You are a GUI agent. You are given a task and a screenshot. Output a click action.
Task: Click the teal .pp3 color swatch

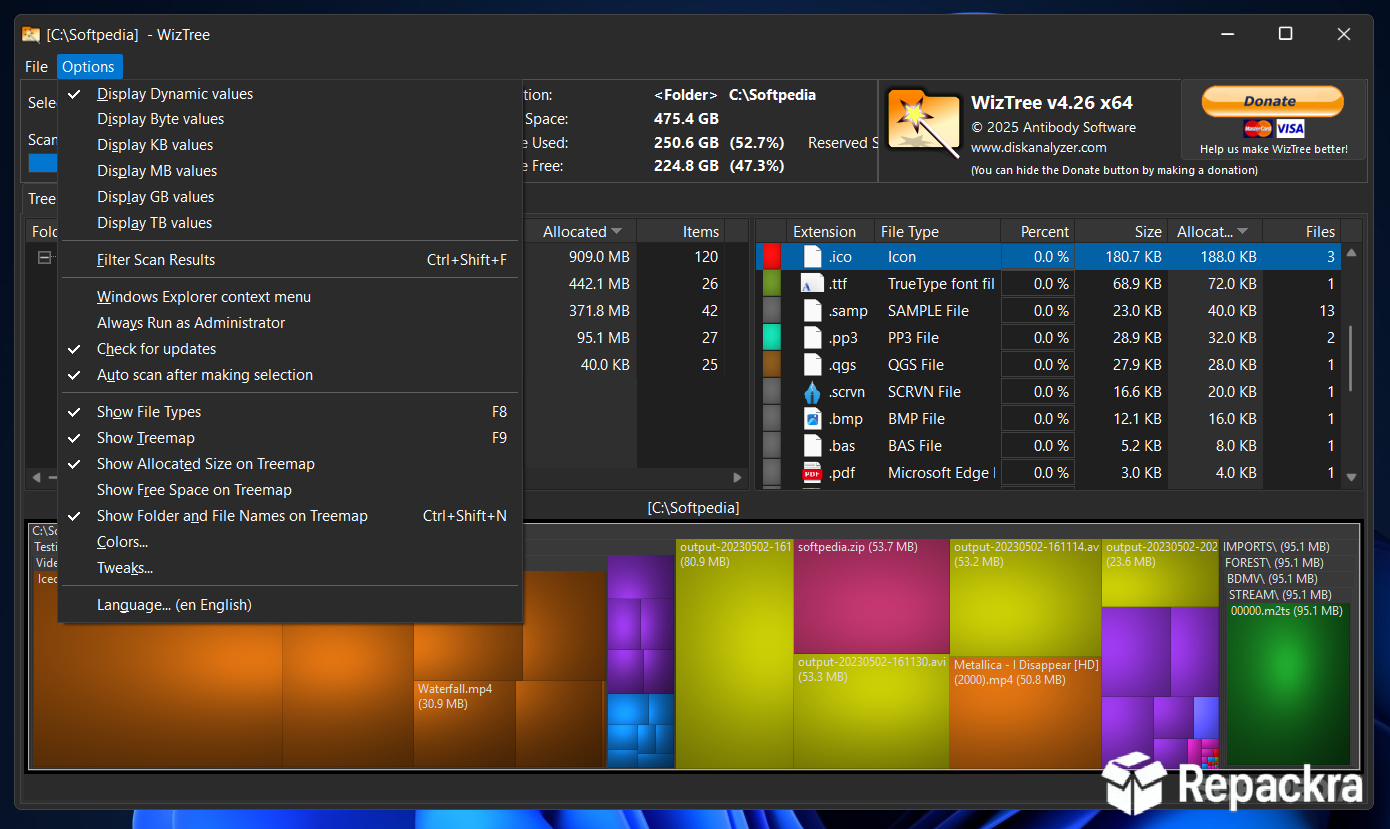pos(772,338)
